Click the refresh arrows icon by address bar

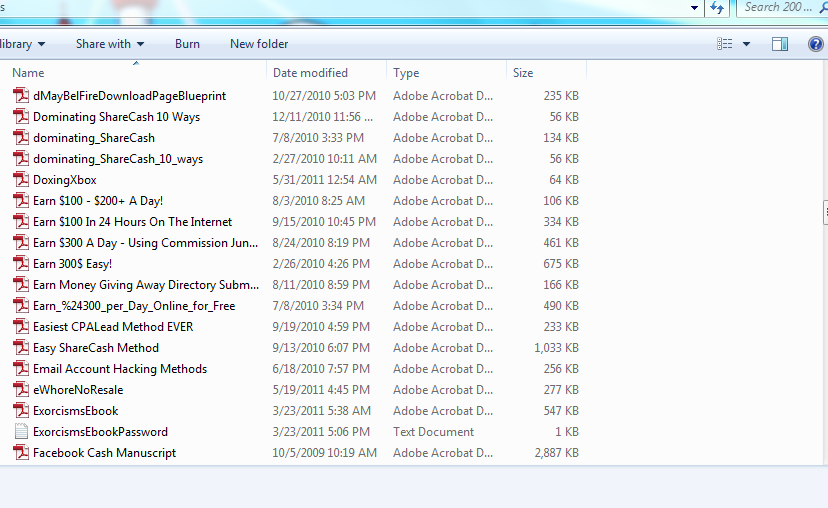pyautogui.click(x=717, y=8)
